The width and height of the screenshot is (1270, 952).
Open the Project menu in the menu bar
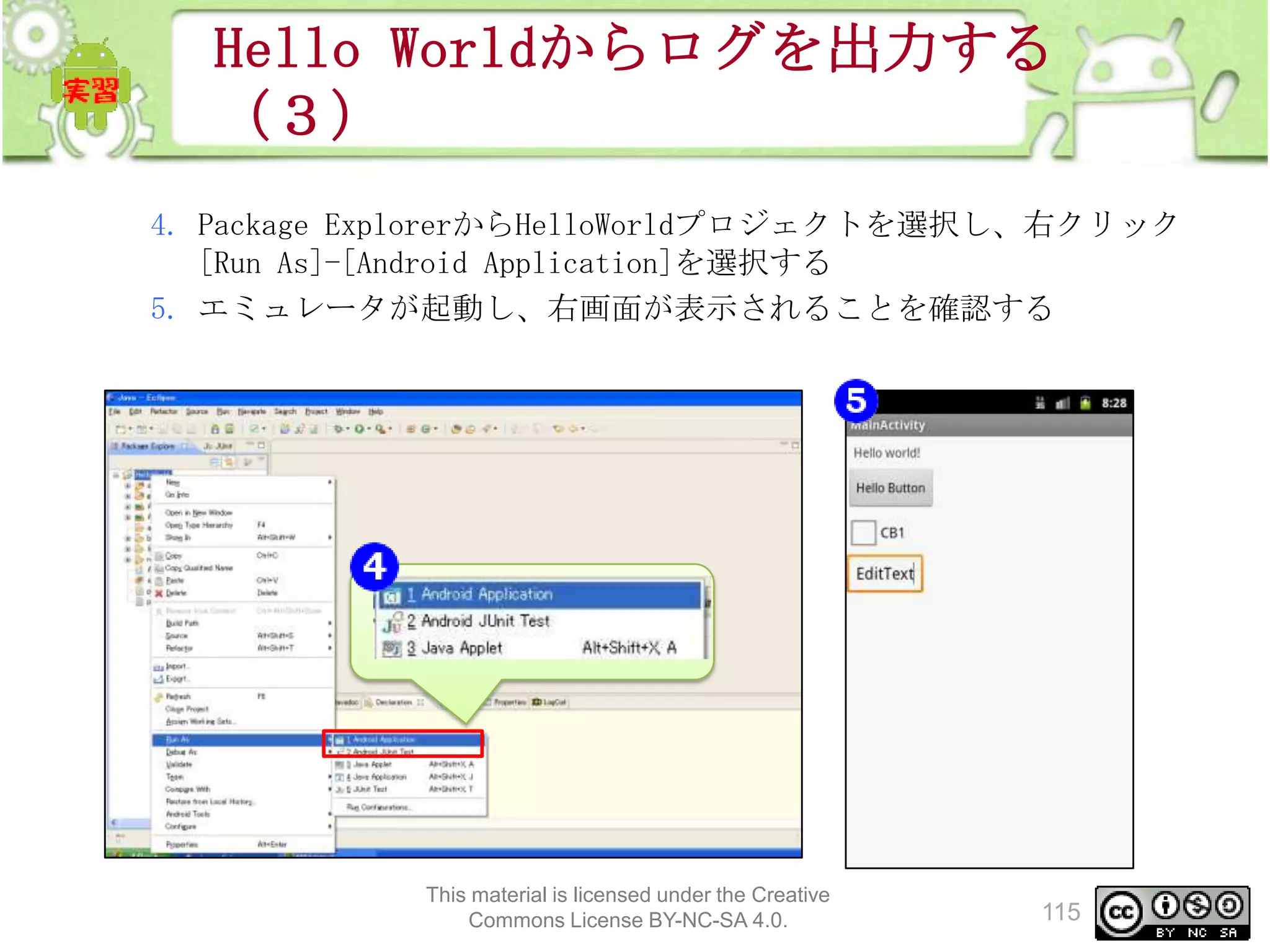coord(316,412)
